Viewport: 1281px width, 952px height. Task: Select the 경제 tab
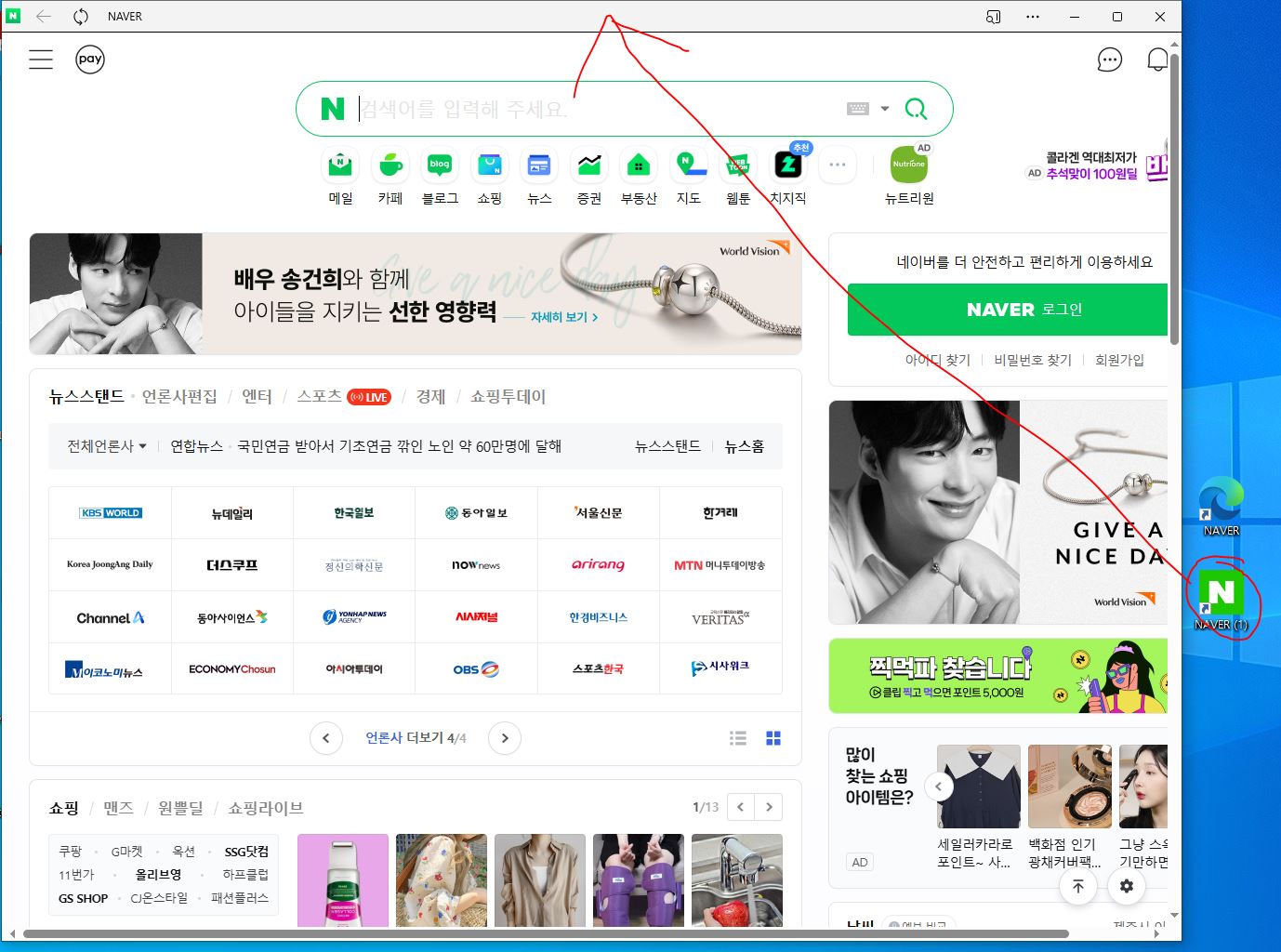[x=430, y=397]
